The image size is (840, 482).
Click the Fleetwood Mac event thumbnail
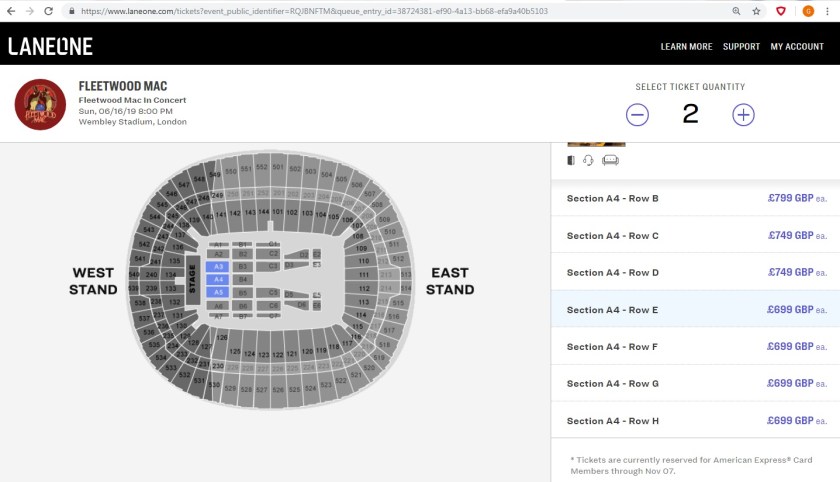click(x=40, y=104)
